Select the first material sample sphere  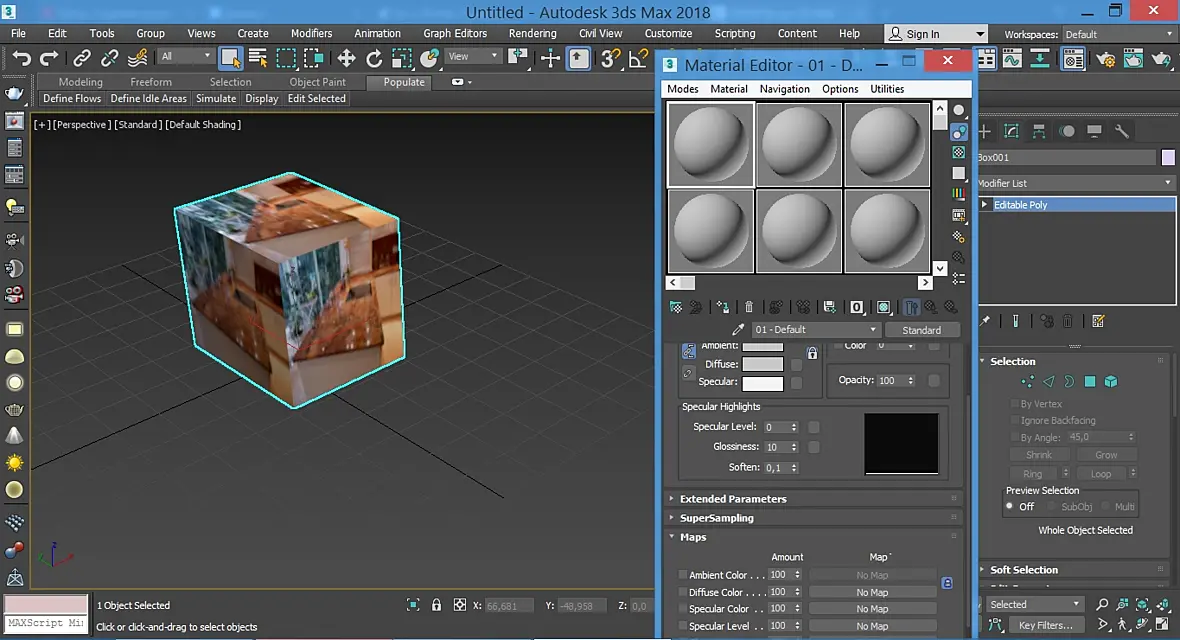[710, 145]
